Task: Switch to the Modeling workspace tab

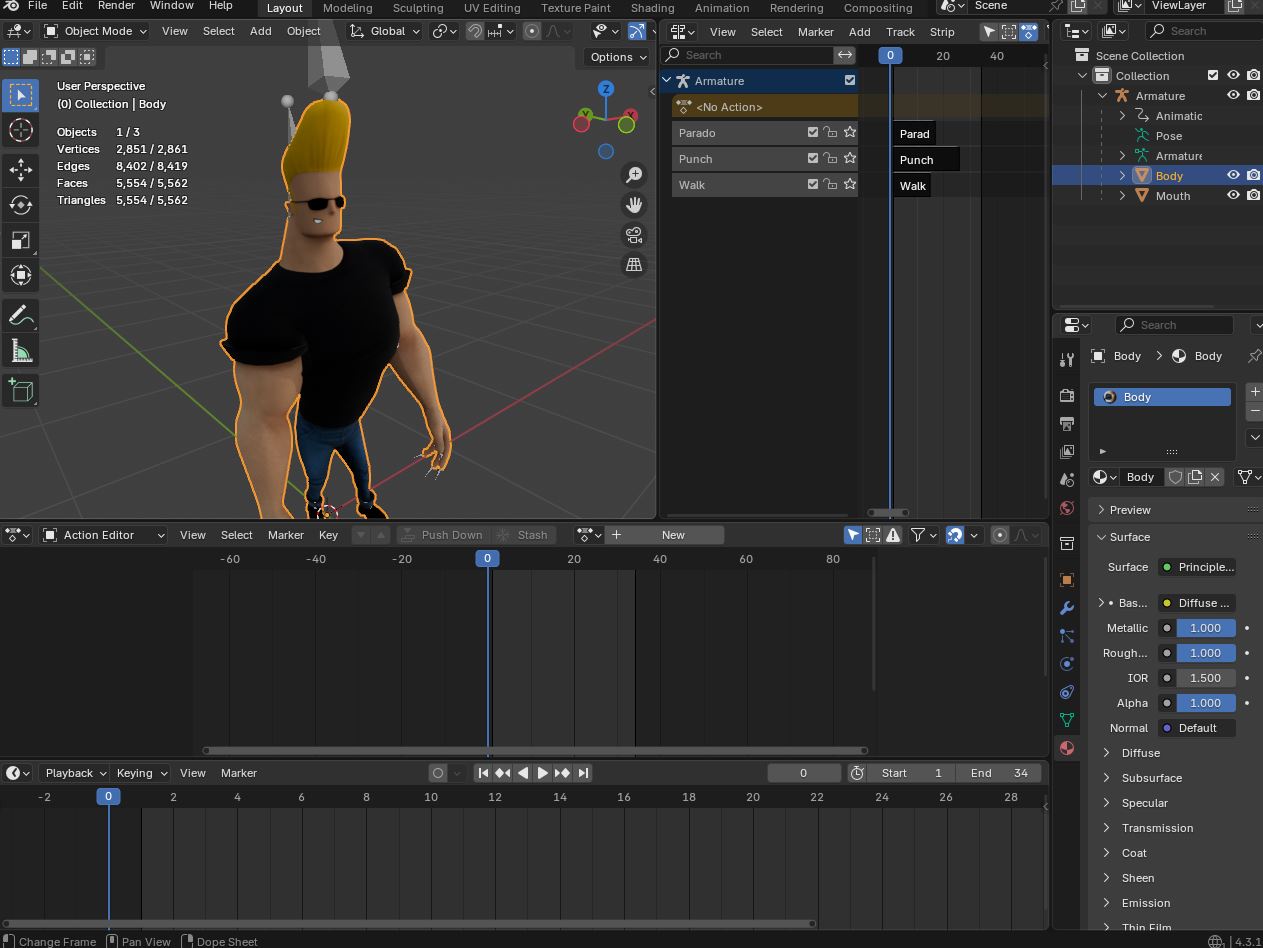Action: pos(347,8)
